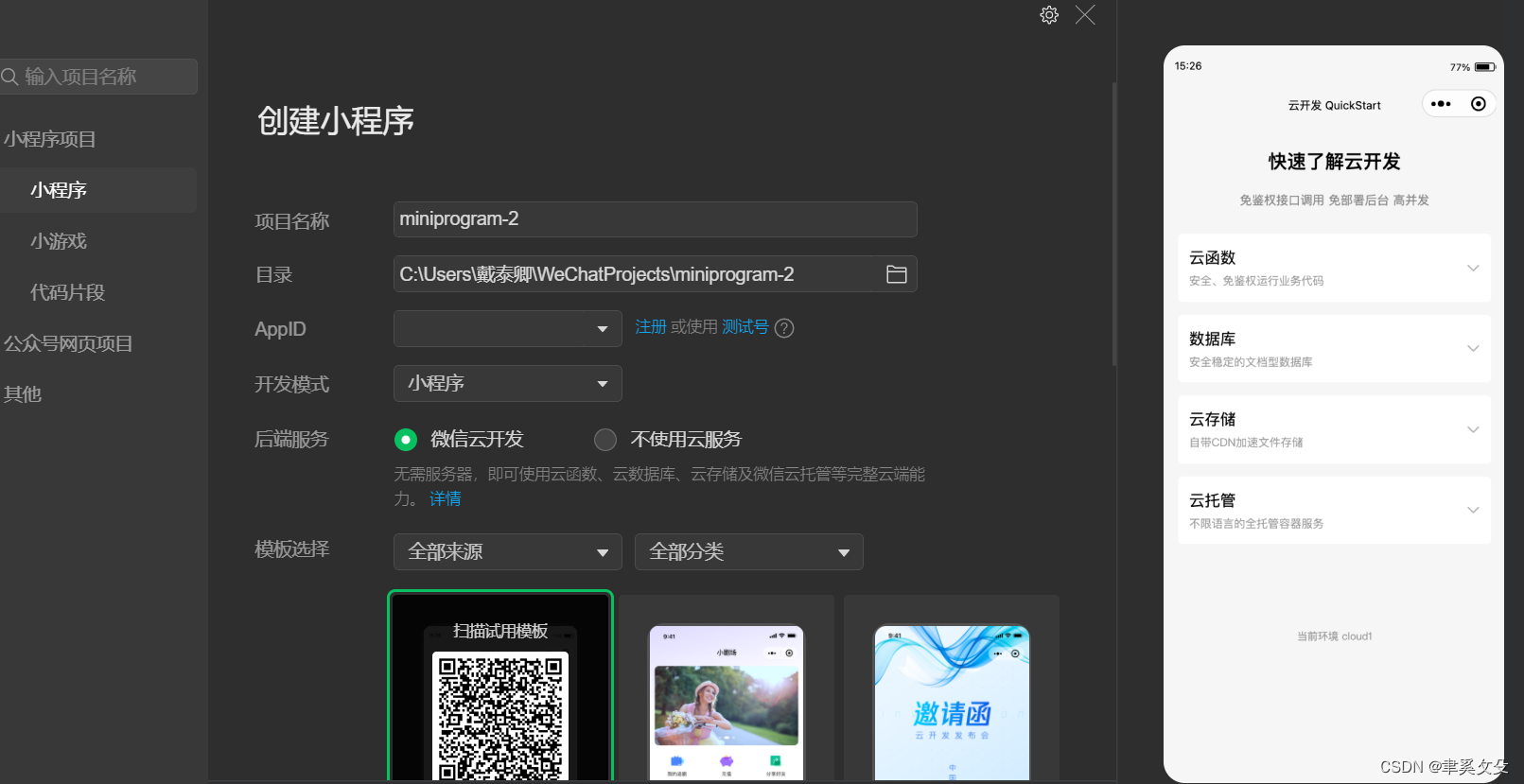
Task: Select the QR code 扫描试用模板 template
Action: tap(500, 688)
